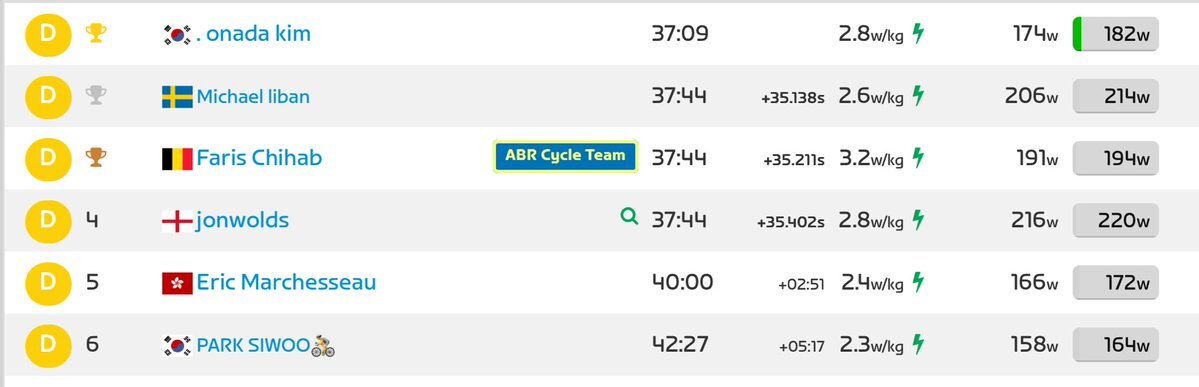Click the lightning bolt icon in PARK SIWOO row
Screen dimensions: 1199x387
coord(918,345)
